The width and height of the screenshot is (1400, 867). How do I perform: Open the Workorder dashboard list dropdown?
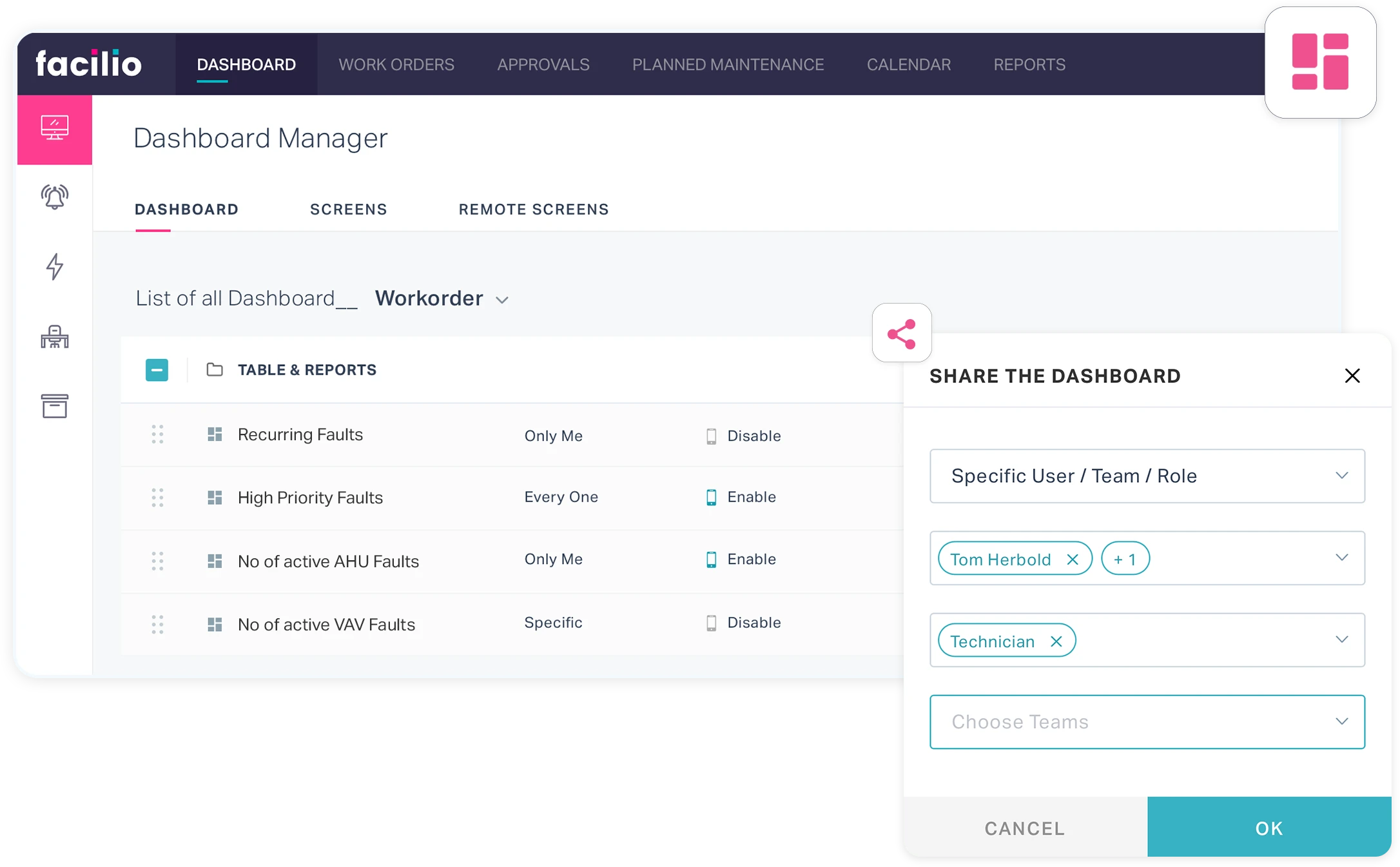pos(442,298)
